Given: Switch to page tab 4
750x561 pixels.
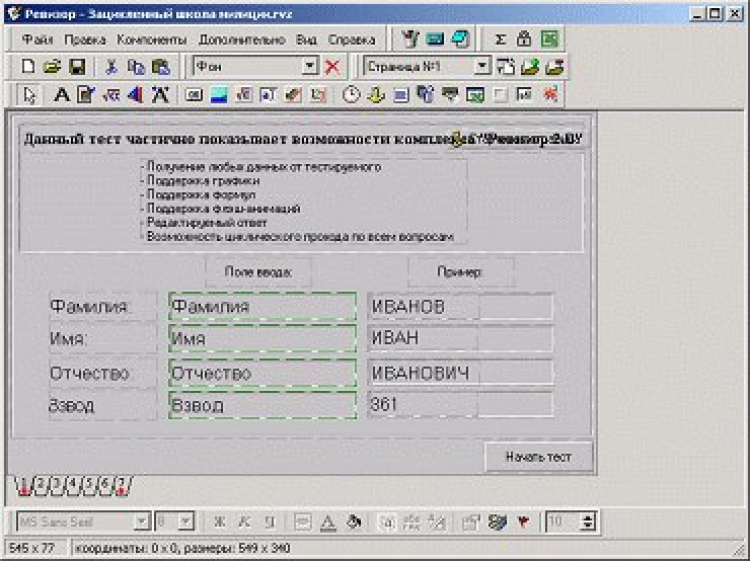Looking at the screenshot, I should point(73,485).
